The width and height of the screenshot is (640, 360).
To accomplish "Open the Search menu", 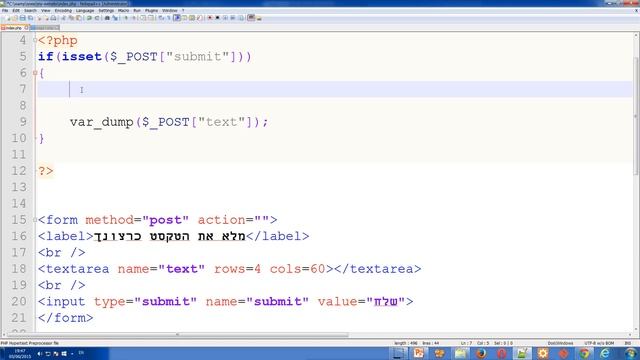I will [x=30, y=11].
